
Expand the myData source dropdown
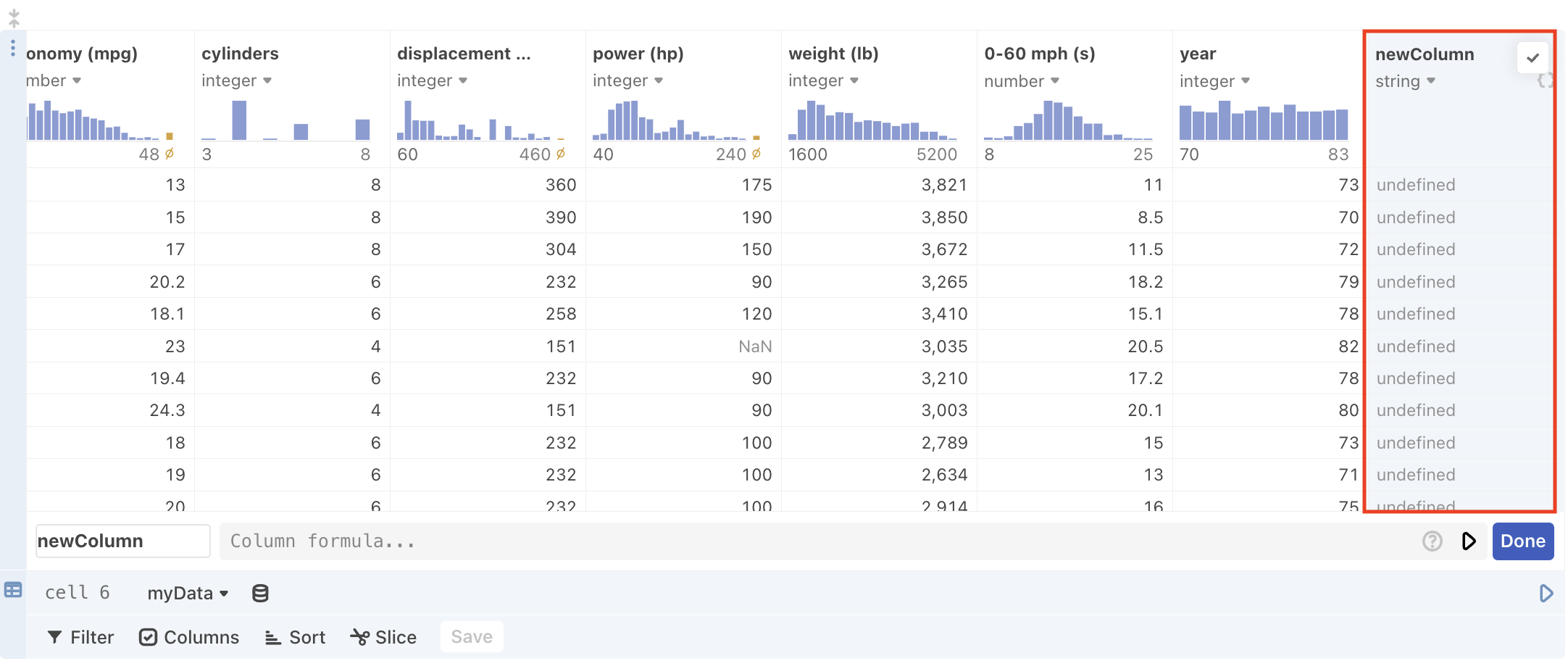pos(188,594)
